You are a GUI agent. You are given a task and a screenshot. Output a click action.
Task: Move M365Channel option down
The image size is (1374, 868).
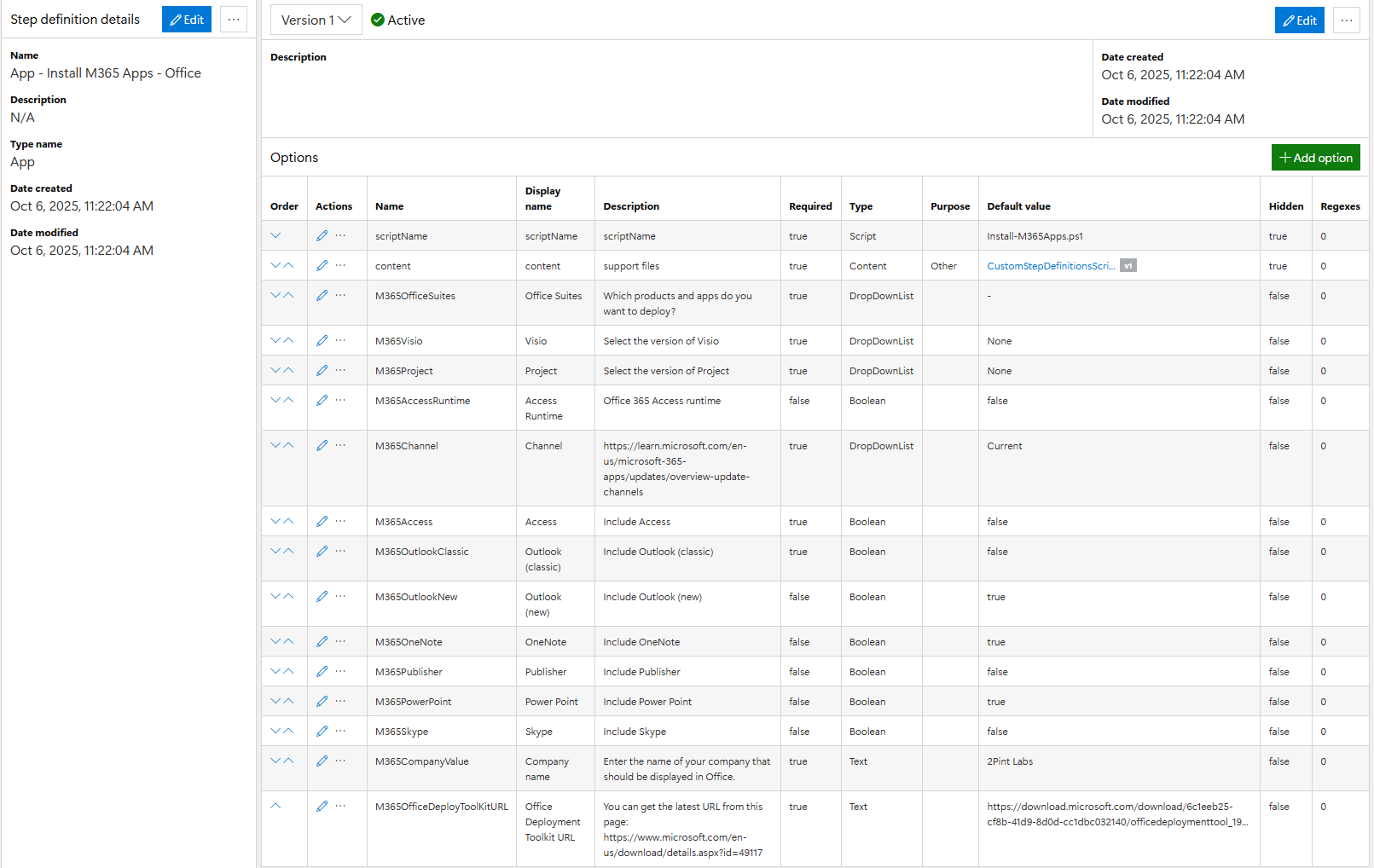pyautogui.click(x=275, y=445)
